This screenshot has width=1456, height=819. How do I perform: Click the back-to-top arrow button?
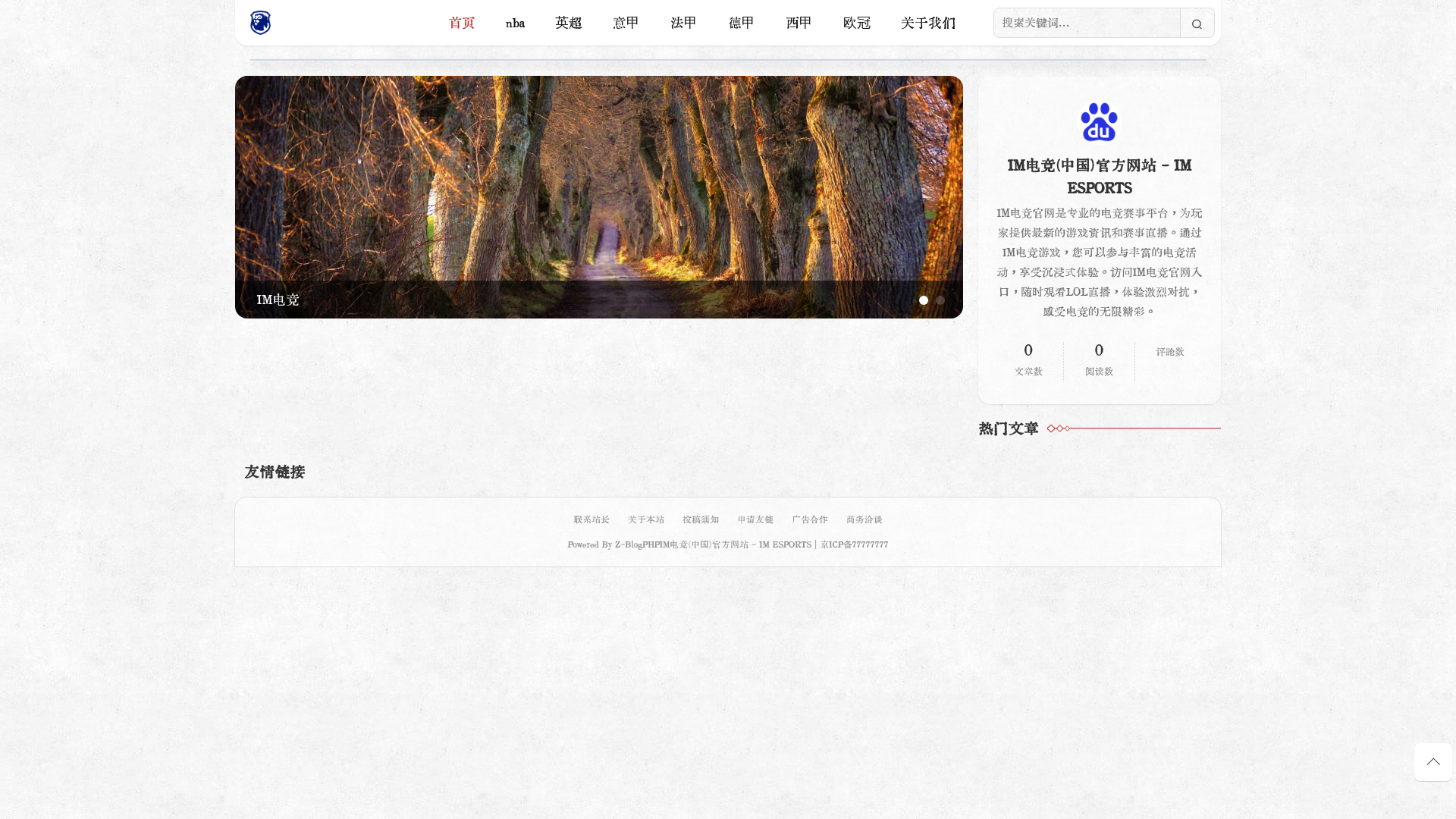click(1432, 761)
